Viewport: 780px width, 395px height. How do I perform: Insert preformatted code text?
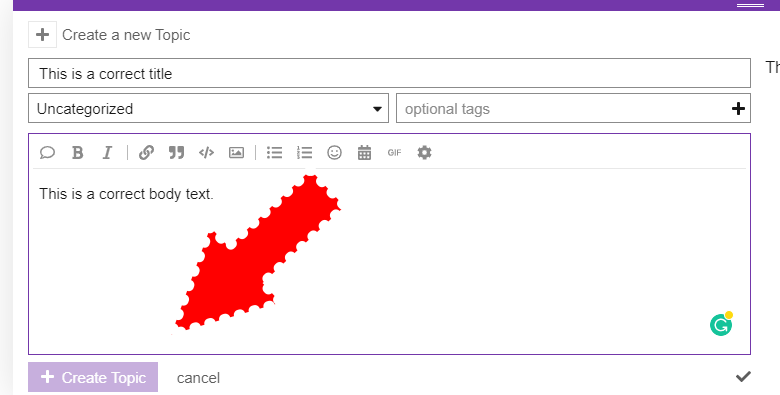pos(206,152)
